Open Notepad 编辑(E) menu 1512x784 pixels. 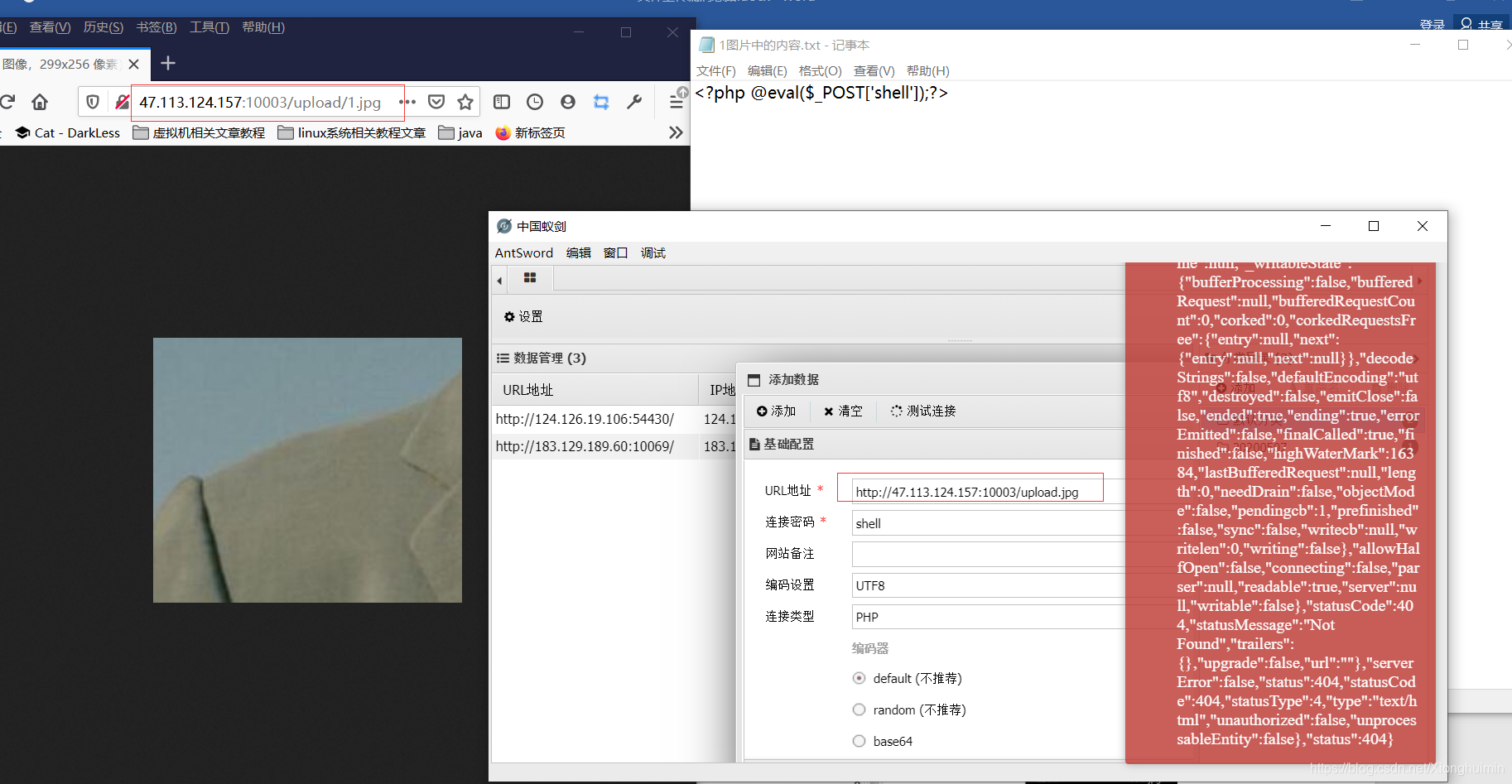(x=768, y=71)
